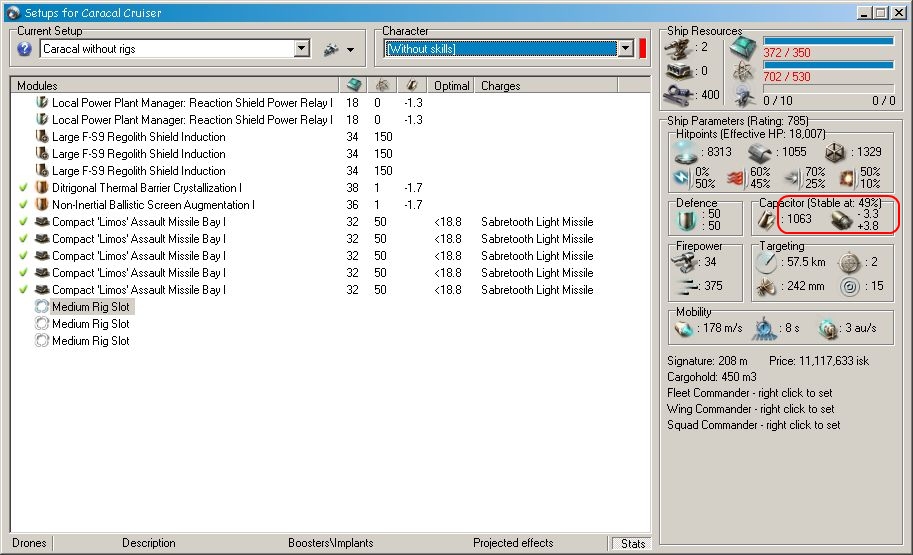
Task: Click the shield hitpoints icon showing 8313
Action: click(x=686, y=151)
